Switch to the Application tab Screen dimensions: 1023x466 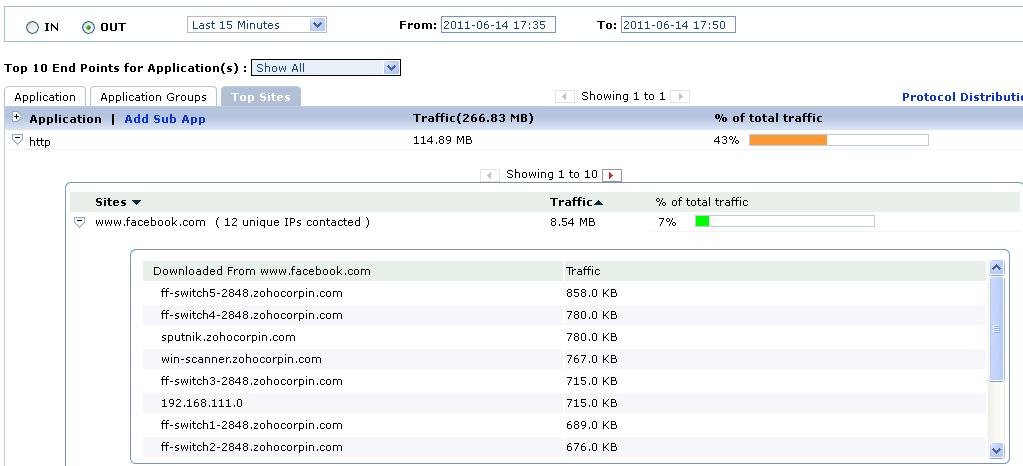point(45,97)
